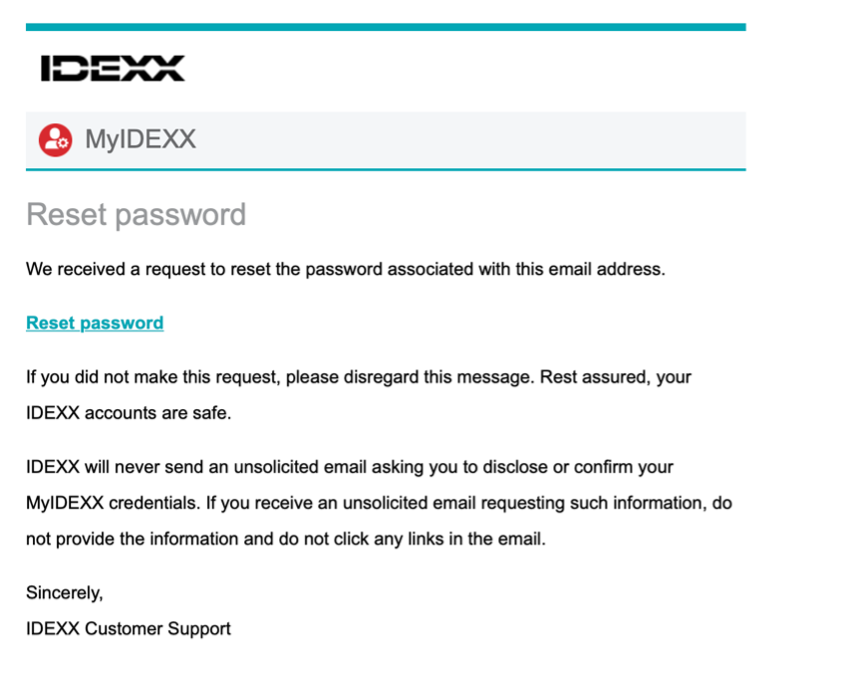Image resolution: width=864 pixels, height=675 pixels.
Task: Click the "not provide the information" line
Action: (x=285, y=539)
